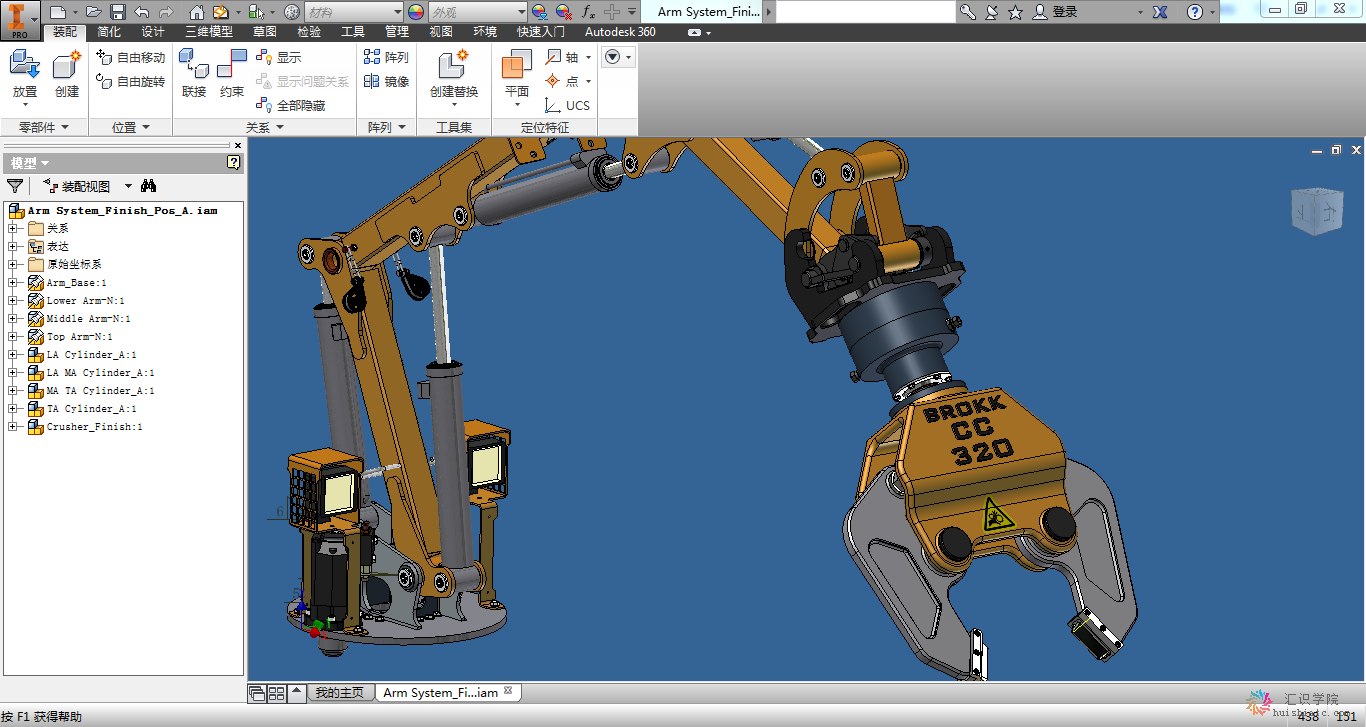Open the Point (点) dropdown arrow

pyautogui.click(x=588, y=81)
